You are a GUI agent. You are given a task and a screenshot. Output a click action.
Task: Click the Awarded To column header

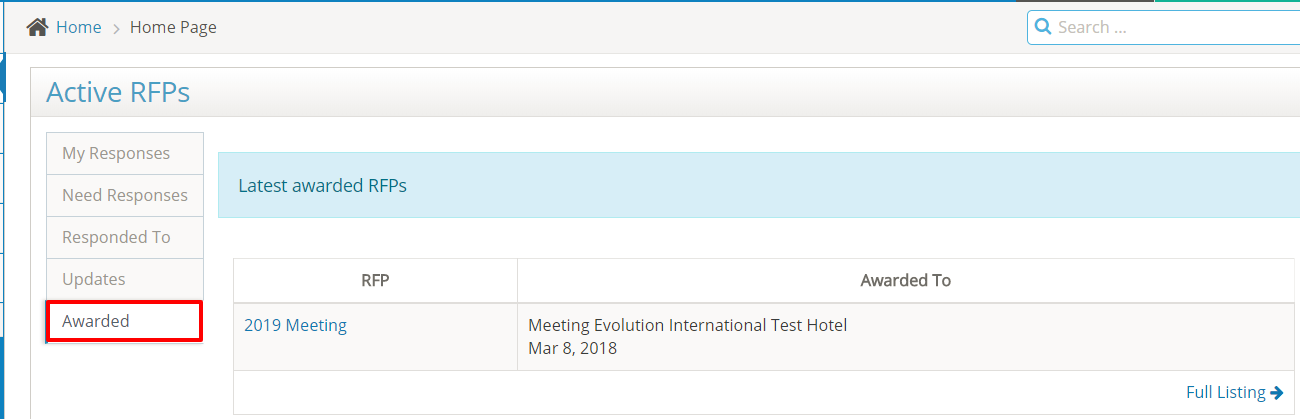pyautogui.click(x=905, y=281)
